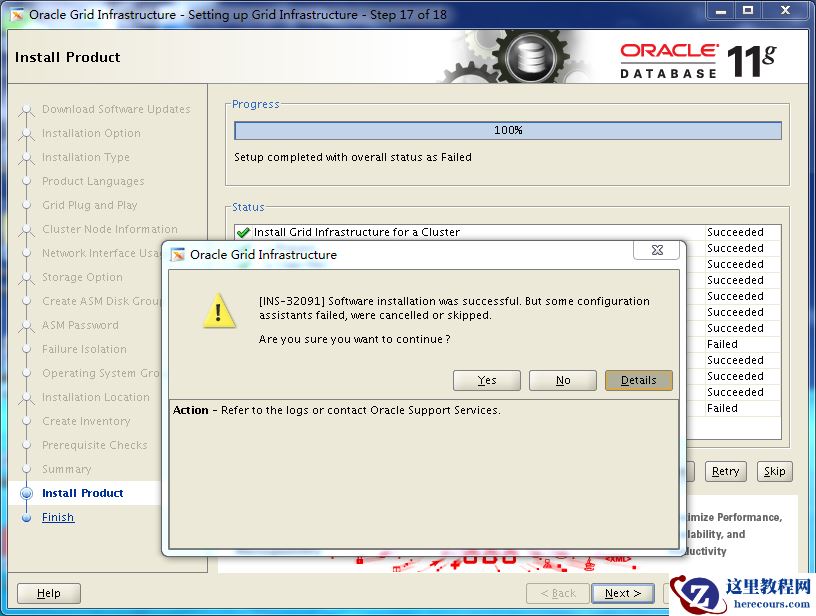Select the Install Product step
816x616 pixels.
coord(82,493)
